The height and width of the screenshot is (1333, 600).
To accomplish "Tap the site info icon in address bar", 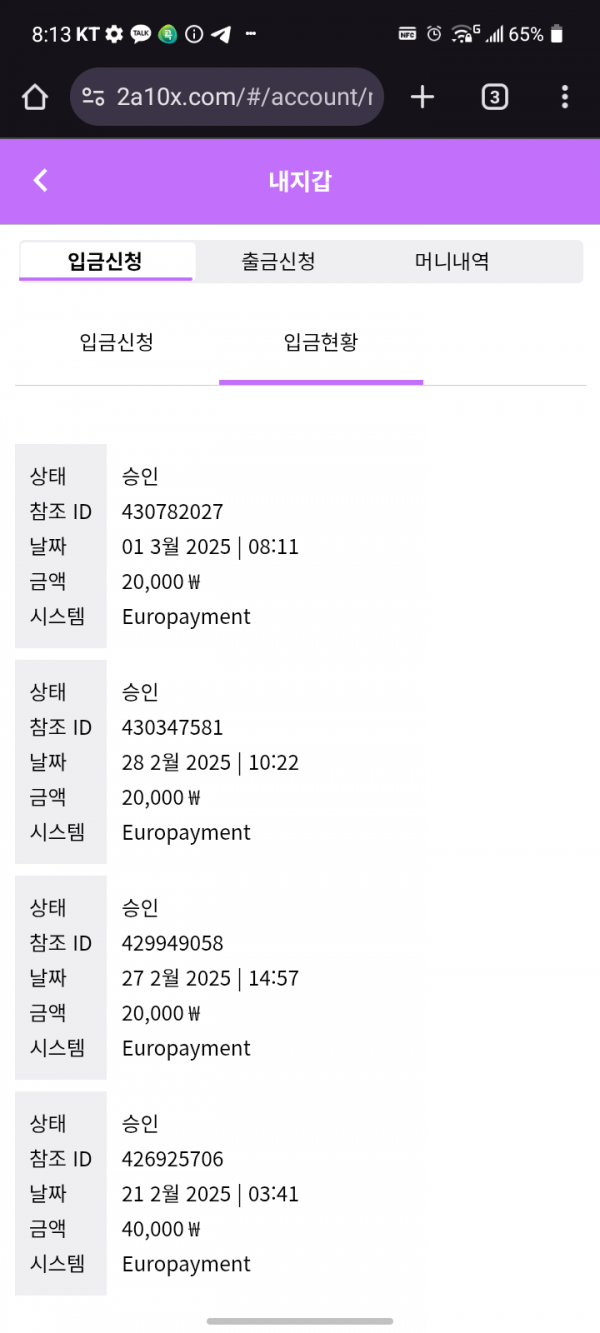I will (93, 97).
